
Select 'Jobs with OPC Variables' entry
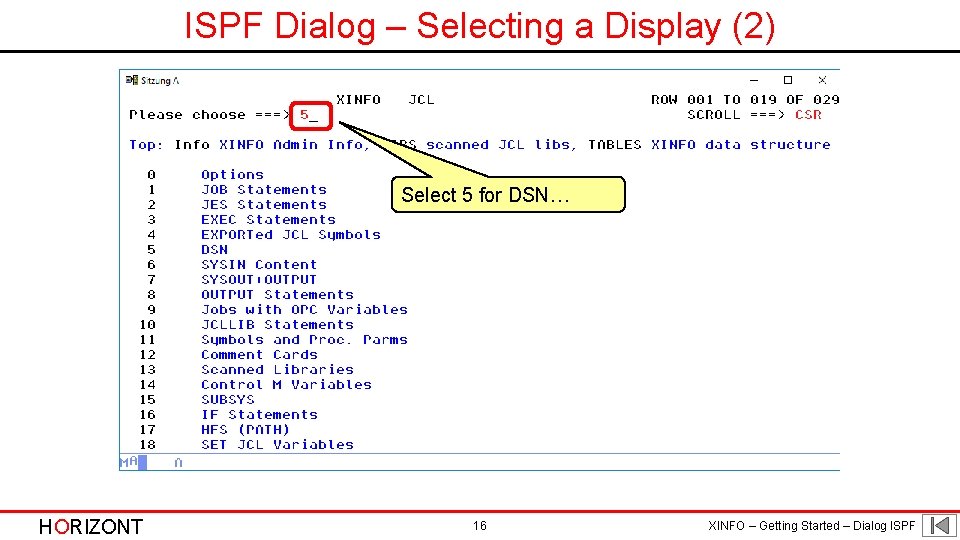pos(304,310)
